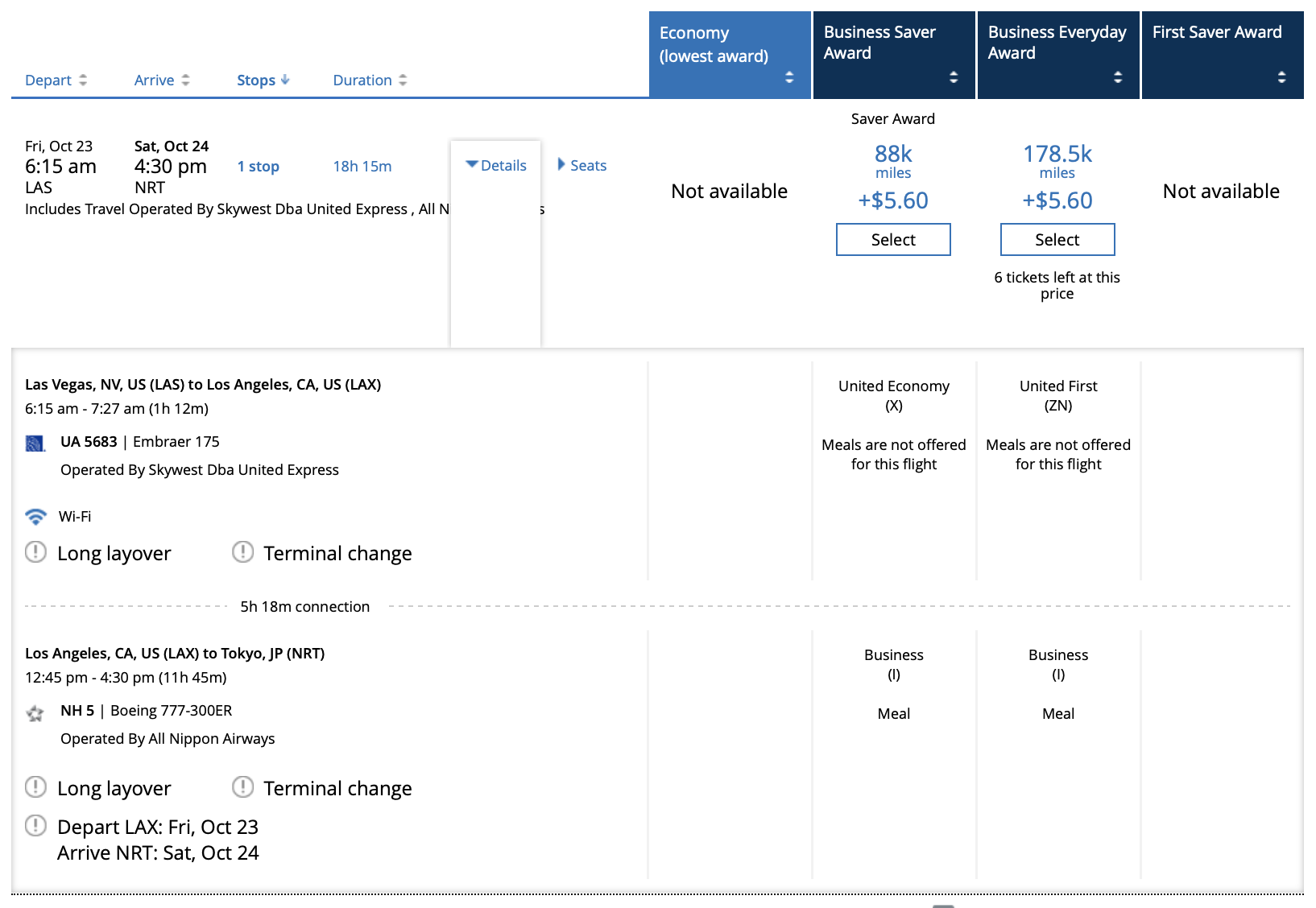This screenshot has width=1316, height=908.
Task: Sort flights by Stops
Action: point(263,80)
